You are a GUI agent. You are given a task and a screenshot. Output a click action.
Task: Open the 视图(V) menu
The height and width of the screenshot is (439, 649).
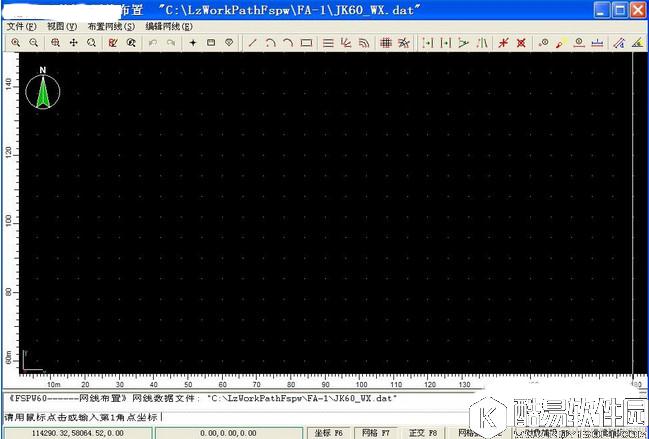pyautogui.click(x=62, y=26)
